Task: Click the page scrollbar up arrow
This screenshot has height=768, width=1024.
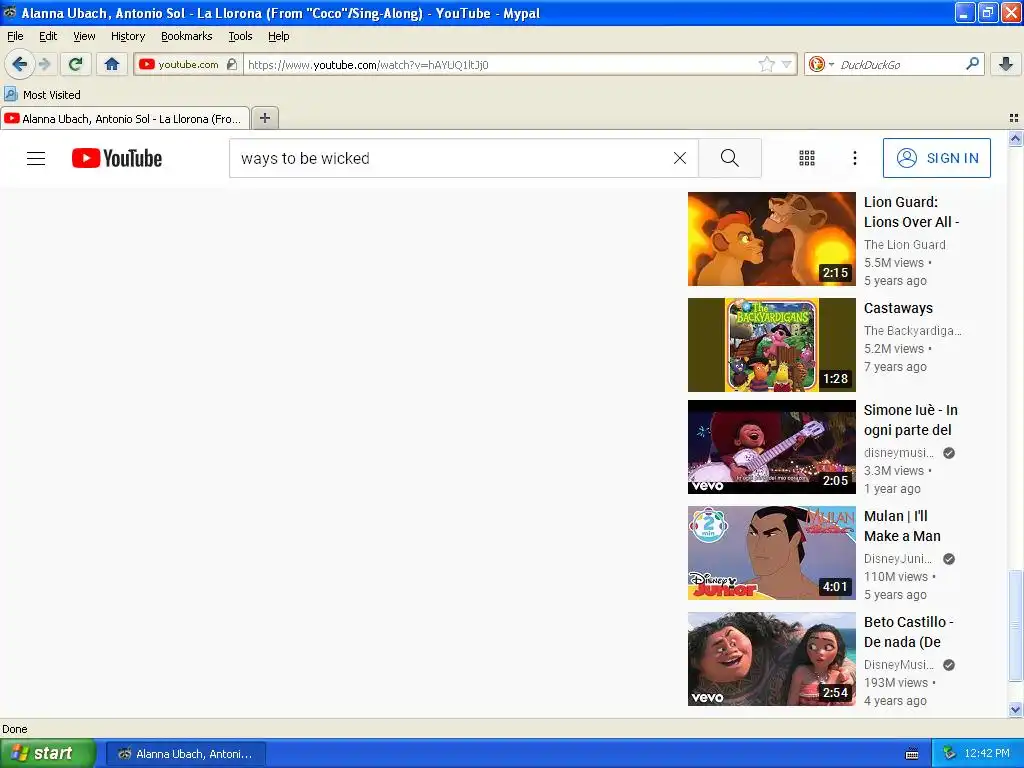Action: 1015,138
